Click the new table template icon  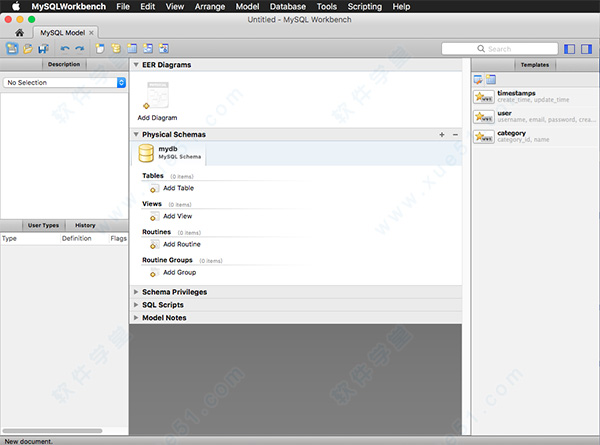tap(491, 80)
